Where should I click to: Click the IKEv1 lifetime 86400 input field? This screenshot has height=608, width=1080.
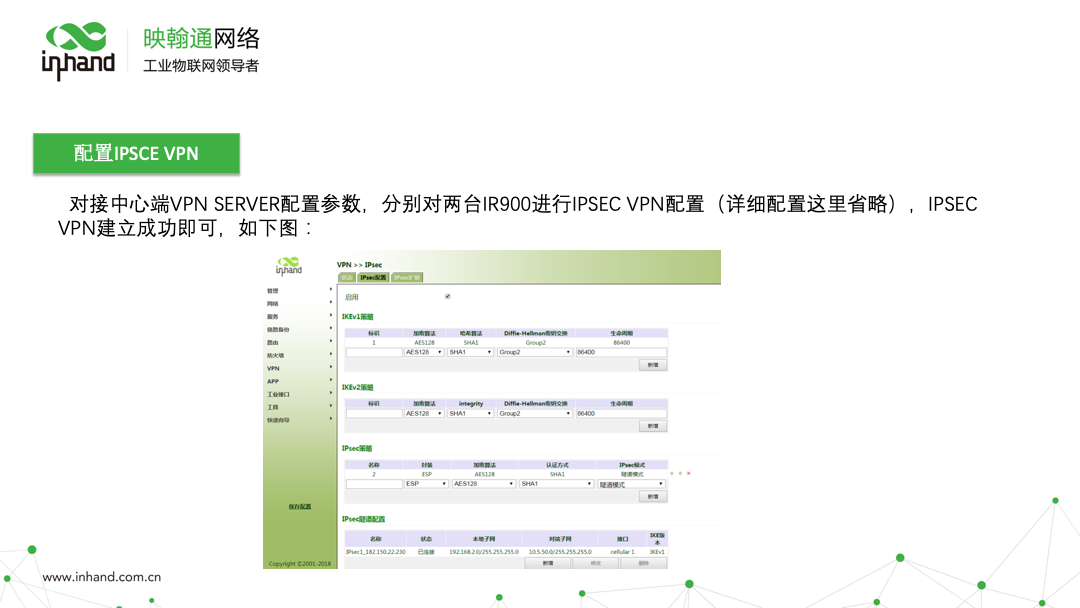click(620, 352)
